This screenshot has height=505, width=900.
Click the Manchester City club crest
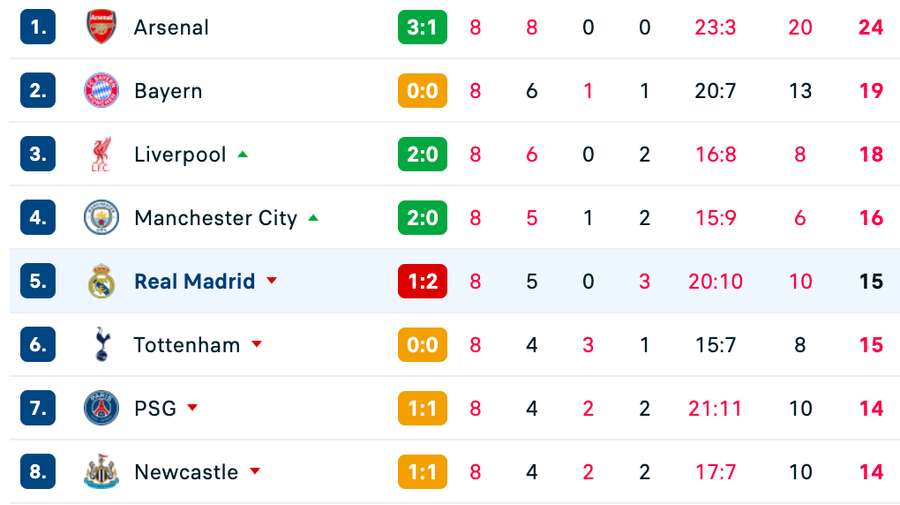tap(101, 217)
